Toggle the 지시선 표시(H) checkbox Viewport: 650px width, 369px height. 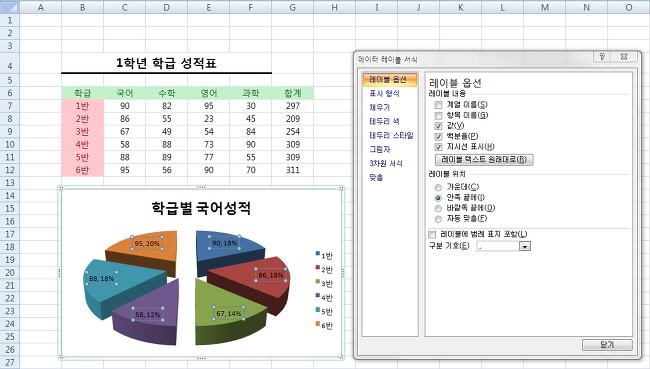tap(438, 147)
